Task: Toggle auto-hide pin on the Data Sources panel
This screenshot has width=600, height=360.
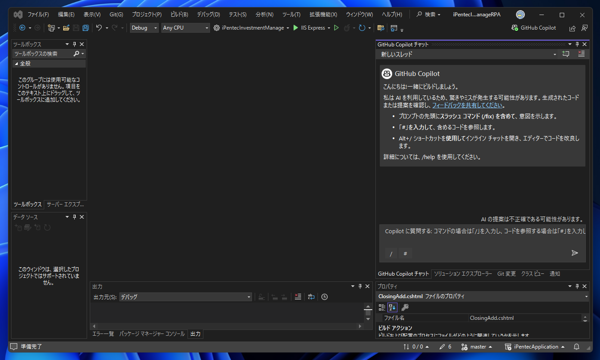Action: point(75,217)
